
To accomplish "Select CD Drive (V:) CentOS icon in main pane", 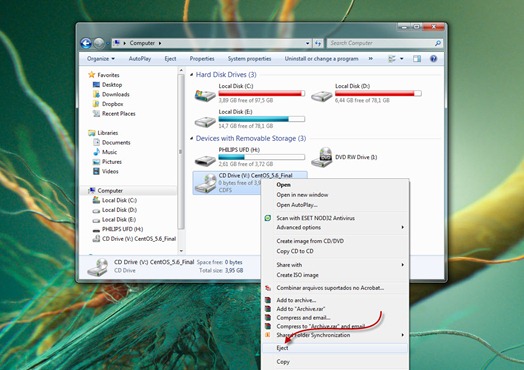I will 206,183.
